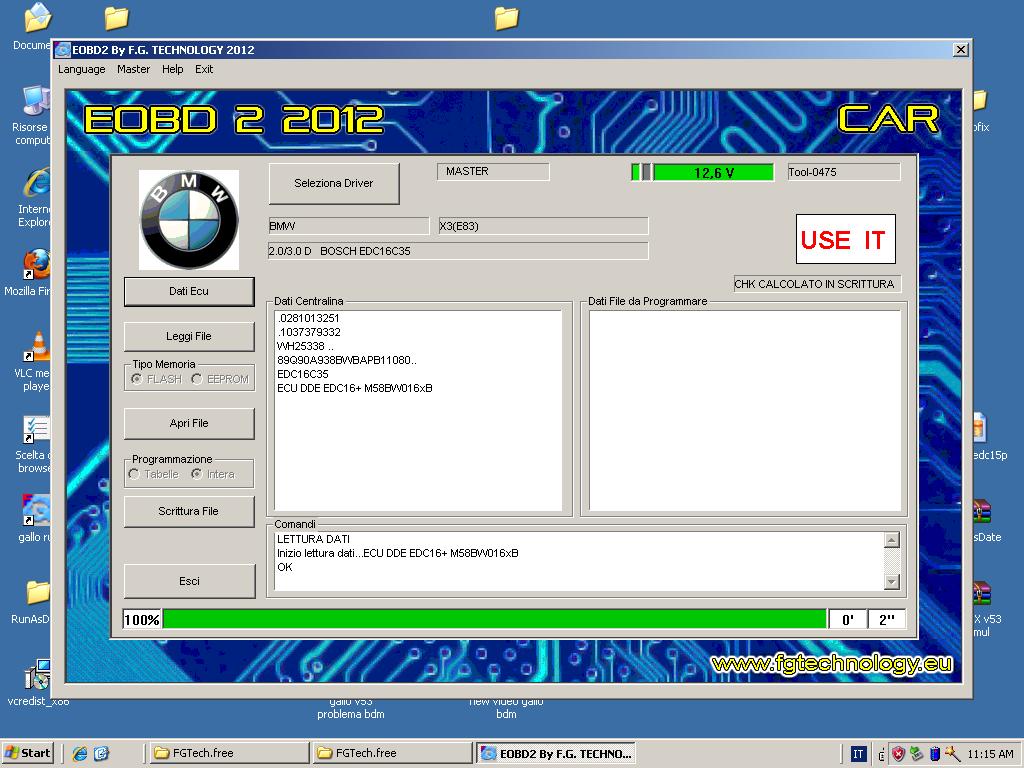Click the magic wand tray icon

tap(952, 754)
